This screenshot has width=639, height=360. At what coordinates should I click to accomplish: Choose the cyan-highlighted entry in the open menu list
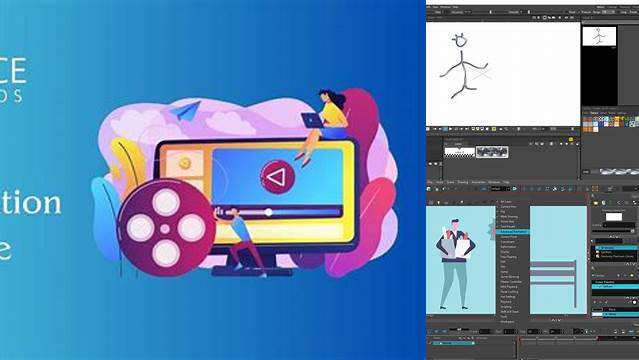tap(513, 232)
